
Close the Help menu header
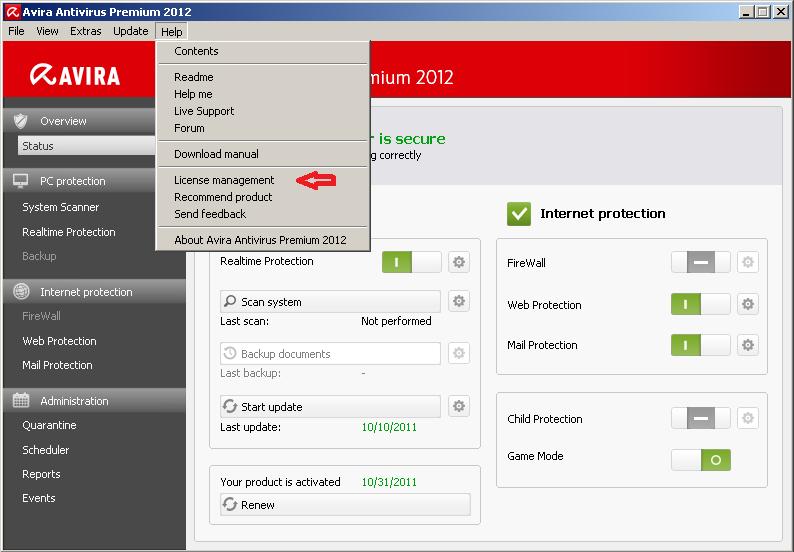coord(172,31)
